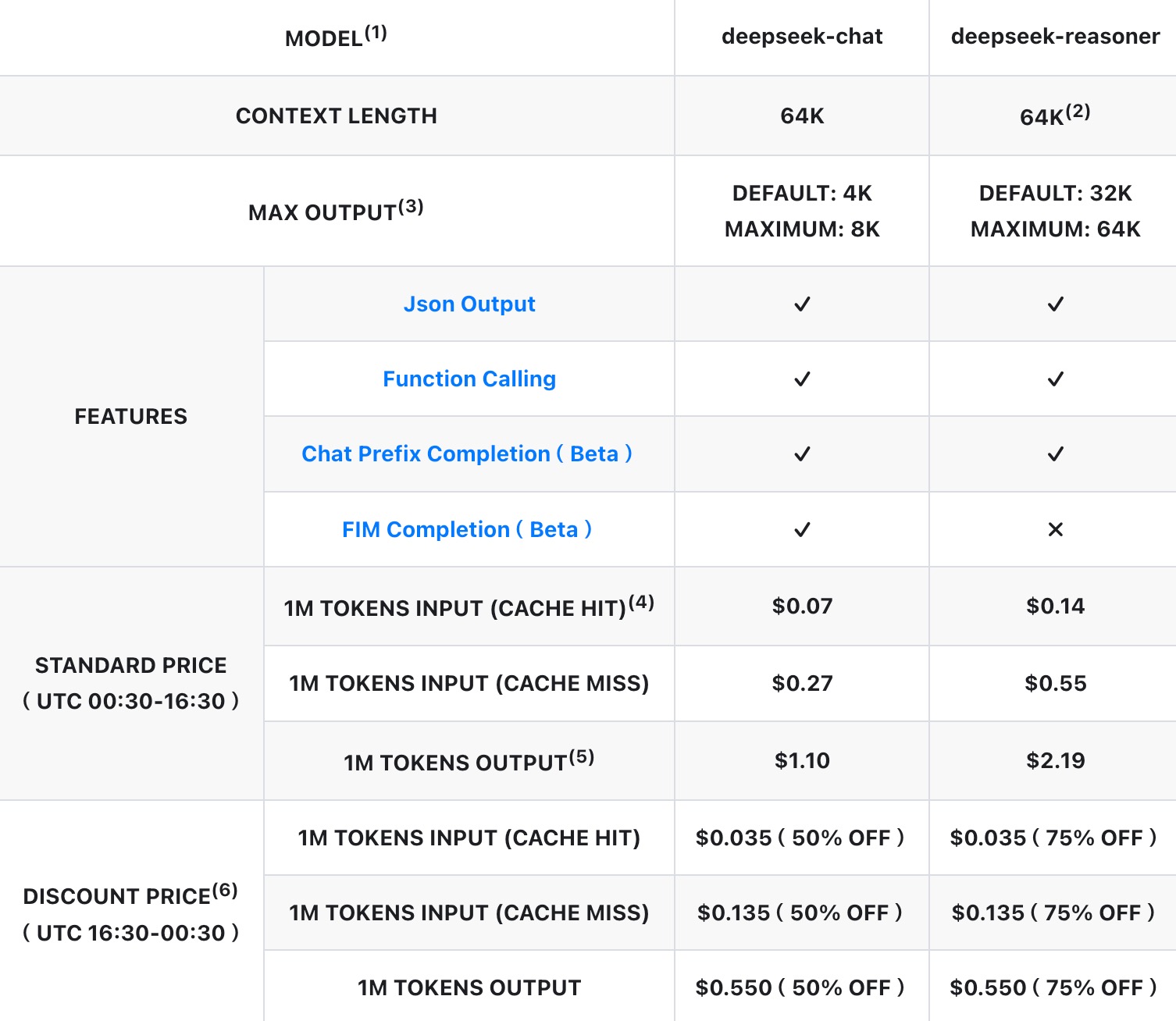The width and height of the screenshot is (1176, 1021).
Task: Open the Json Output link
Action: [469, 304]
